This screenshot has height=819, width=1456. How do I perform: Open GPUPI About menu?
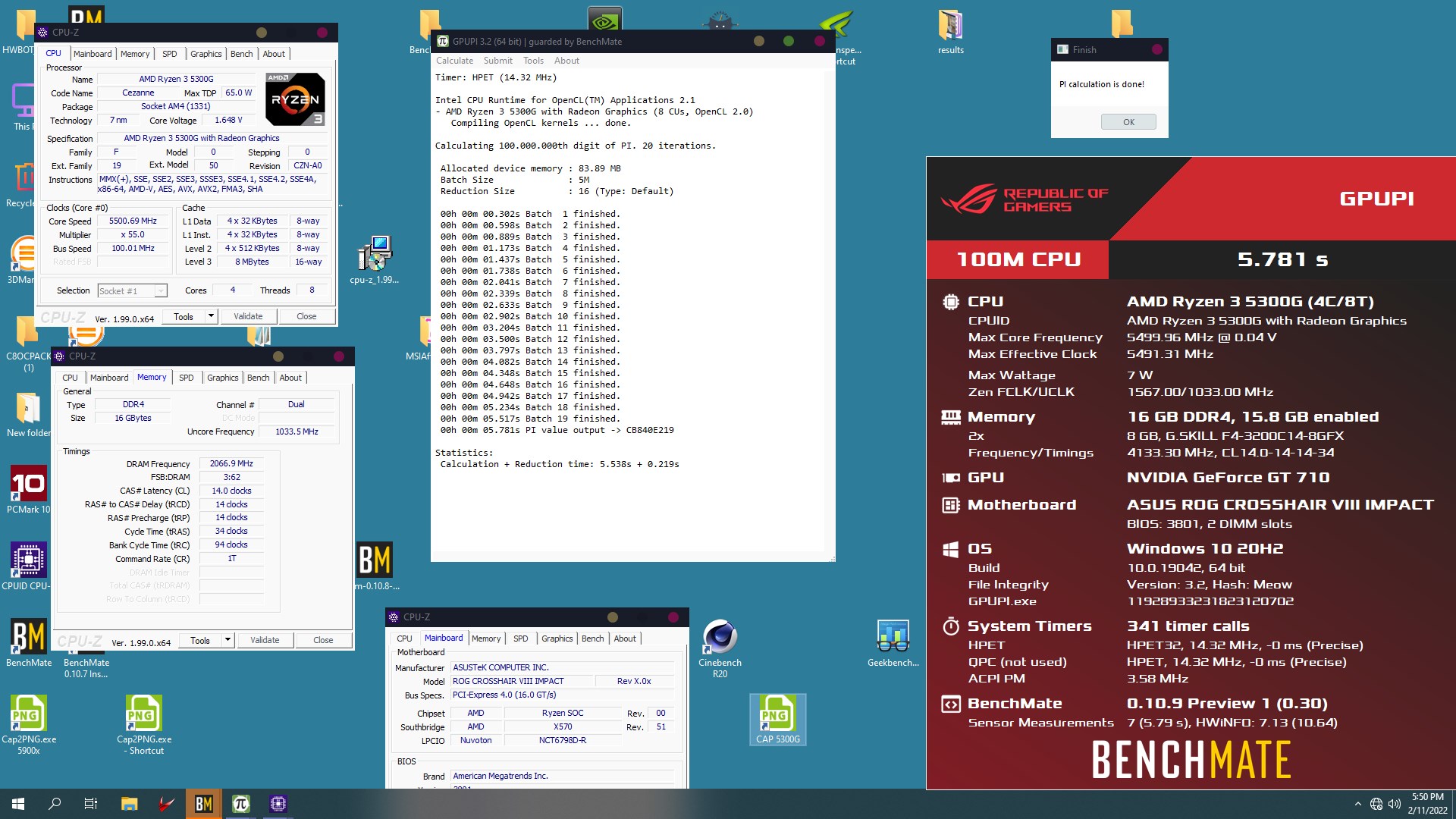566,61
